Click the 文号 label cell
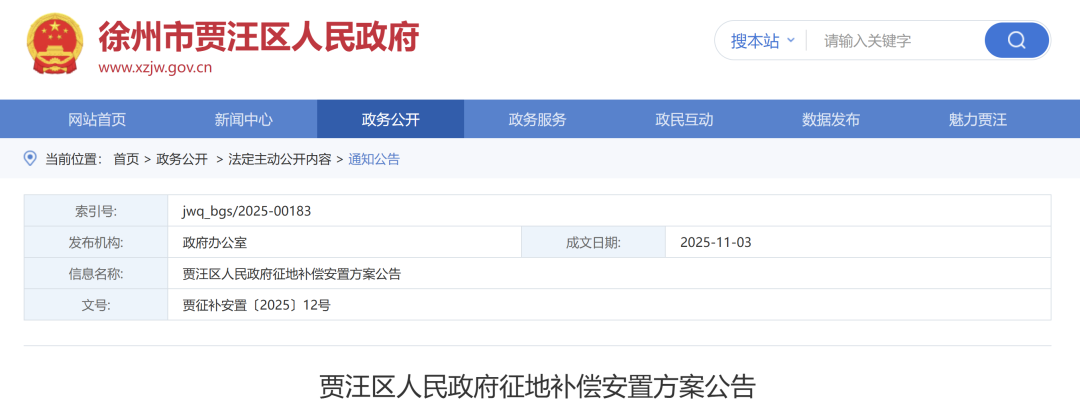The height and width of the screenshot is (412, 1080). [x=96, y=305]
